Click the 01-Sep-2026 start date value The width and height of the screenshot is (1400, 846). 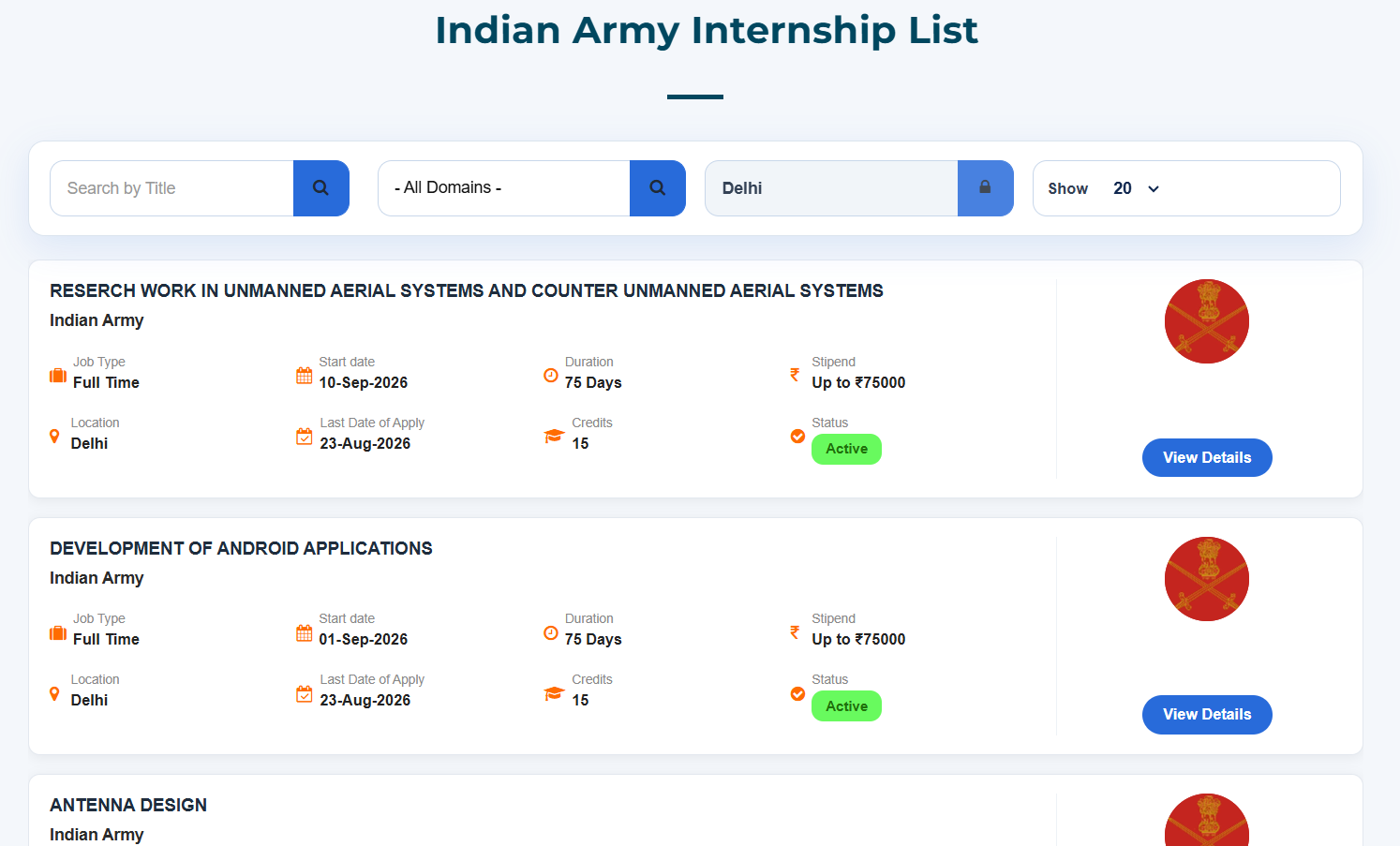pyautogui.click(x=364, y=639)
